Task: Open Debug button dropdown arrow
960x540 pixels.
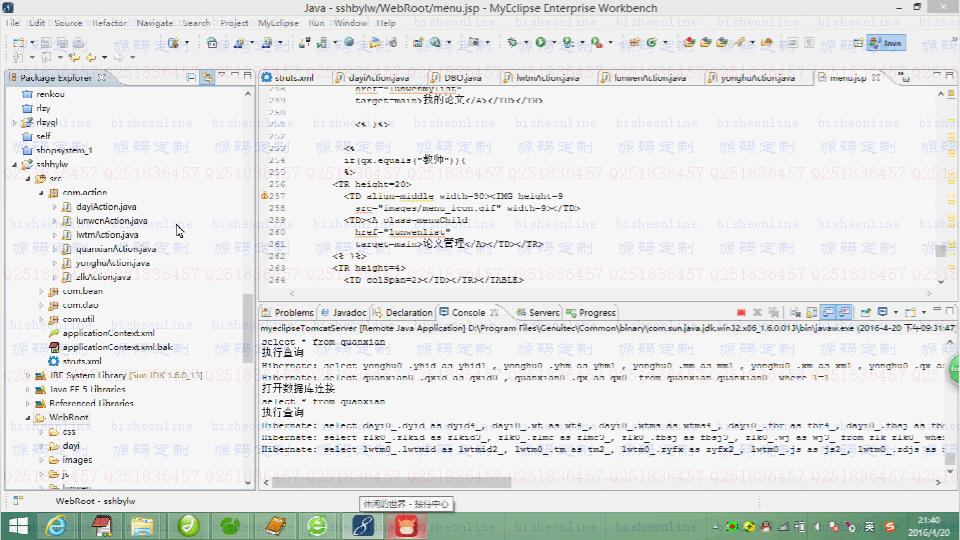Action: pos(525,43)
